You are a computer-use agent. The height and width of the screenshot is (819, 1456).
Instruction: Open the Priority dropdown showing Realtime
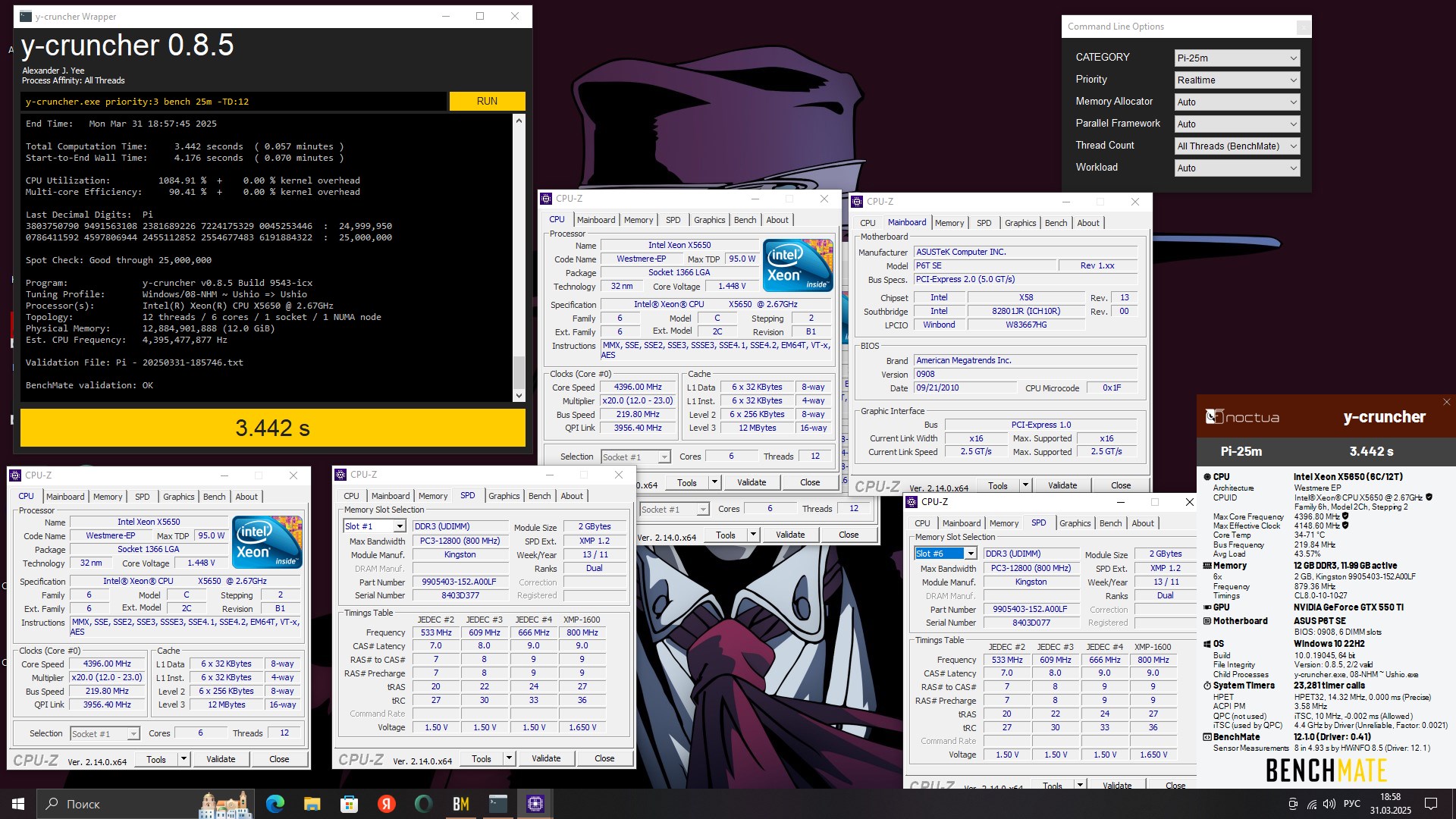pyautogui.click(x=1237, y=80)
